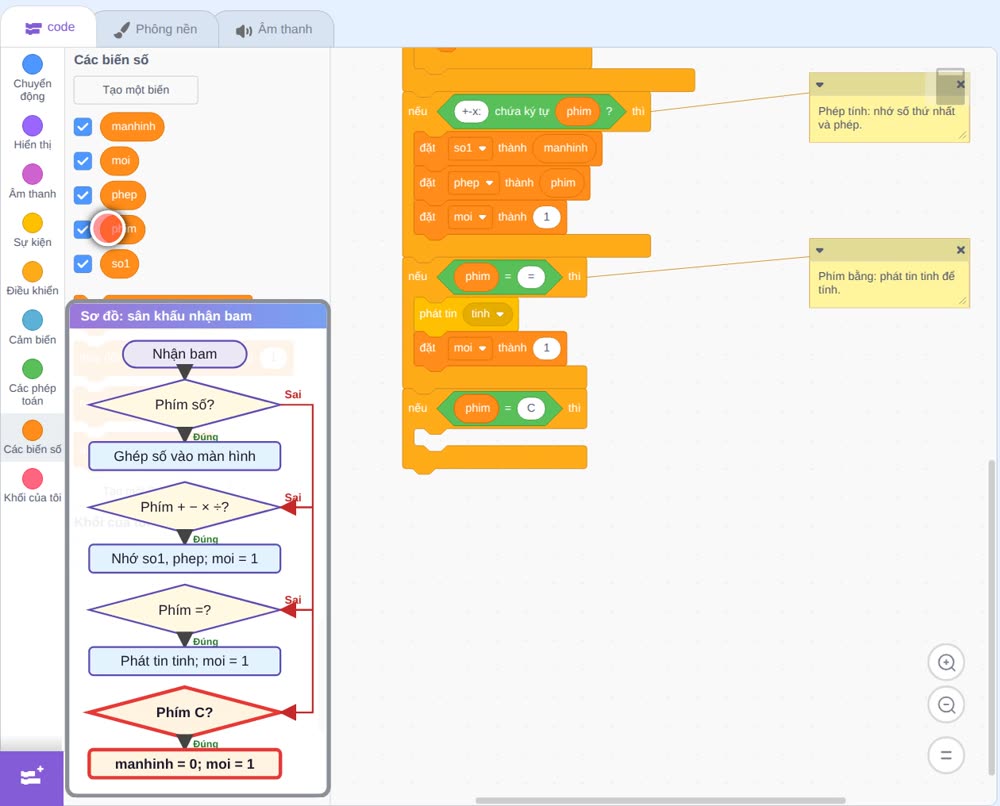Image resolution: width=1000 pixels, height=806 pixels.
Task: Reset workspace zoom with the equals button
Action: pos(946,755)
